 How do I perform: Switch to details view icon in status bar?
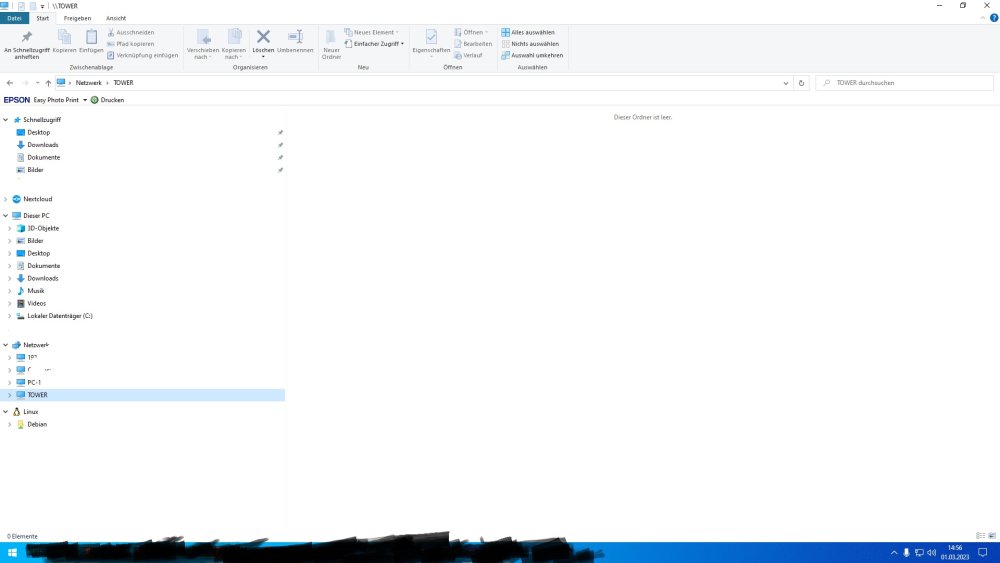coord(980,536)
